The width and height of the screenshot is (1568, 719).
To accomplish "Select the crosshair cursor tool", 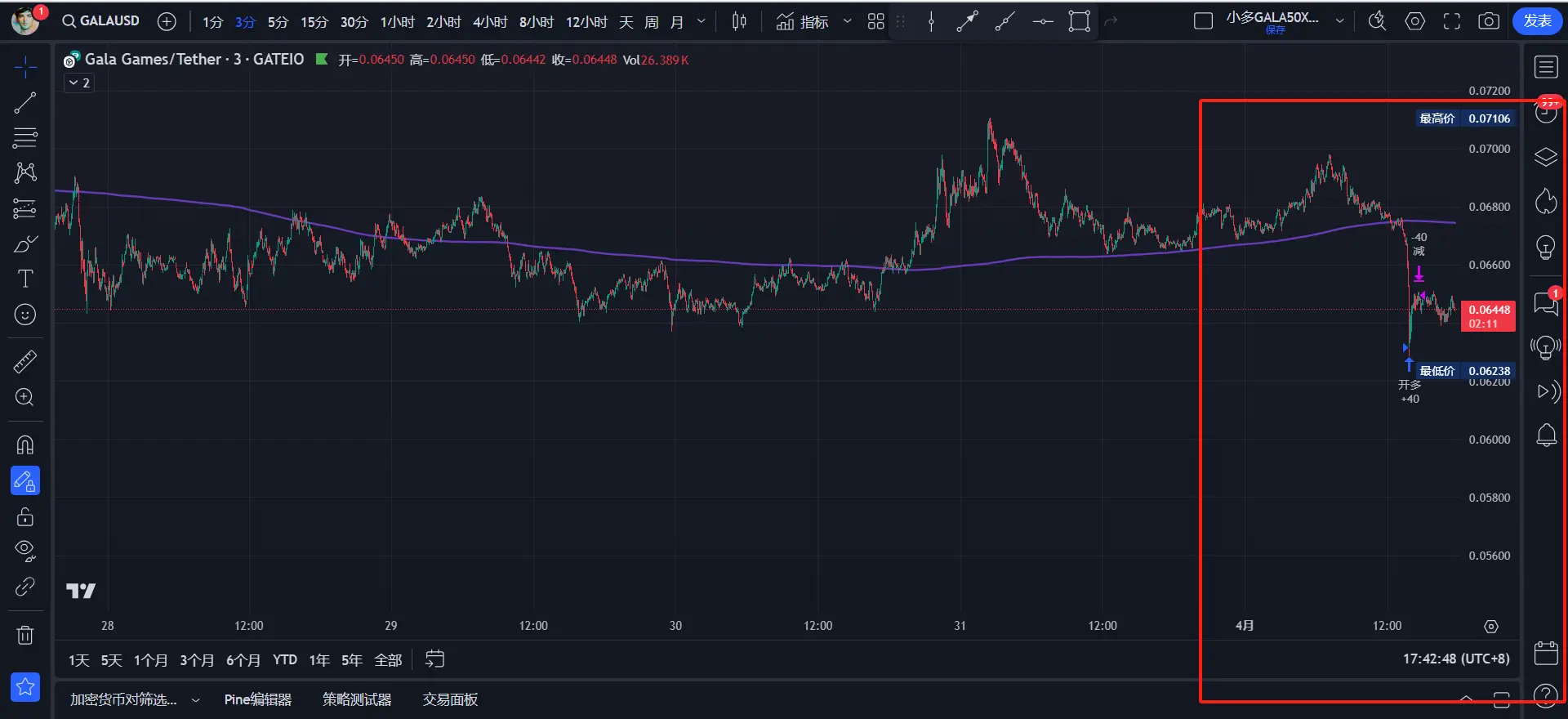I will (x=25, y=67).
